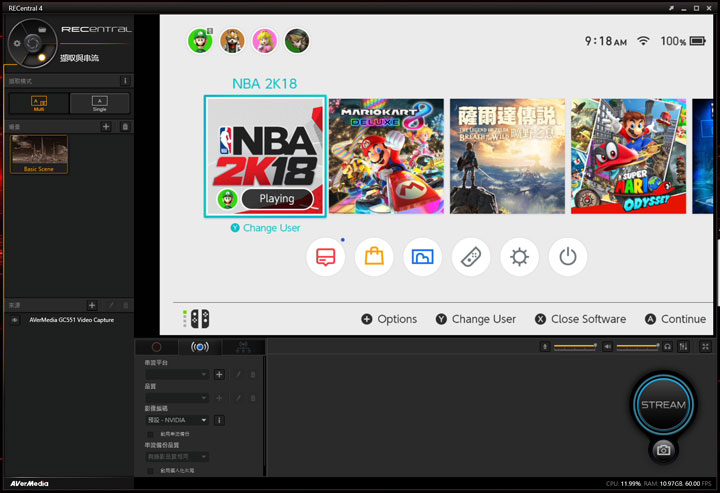Delete quality profile trash icon

253,398
